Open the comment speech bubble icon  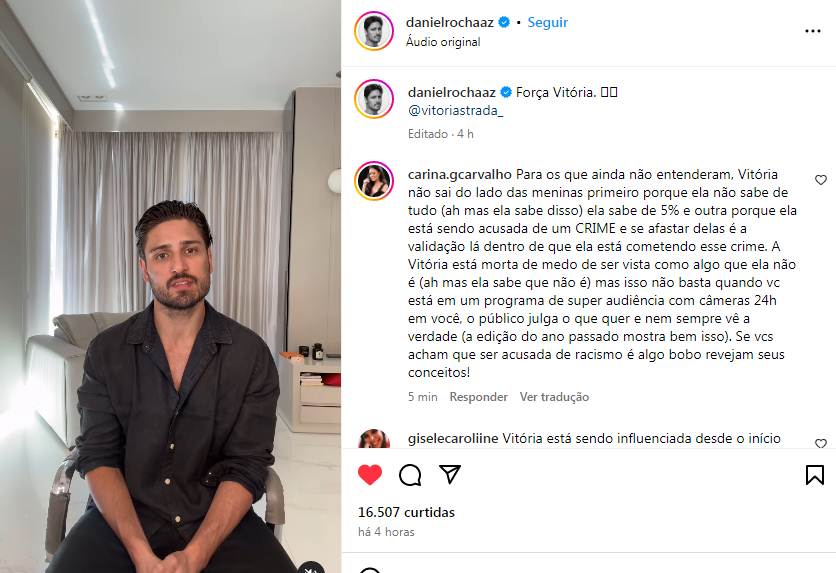point(410,474)
